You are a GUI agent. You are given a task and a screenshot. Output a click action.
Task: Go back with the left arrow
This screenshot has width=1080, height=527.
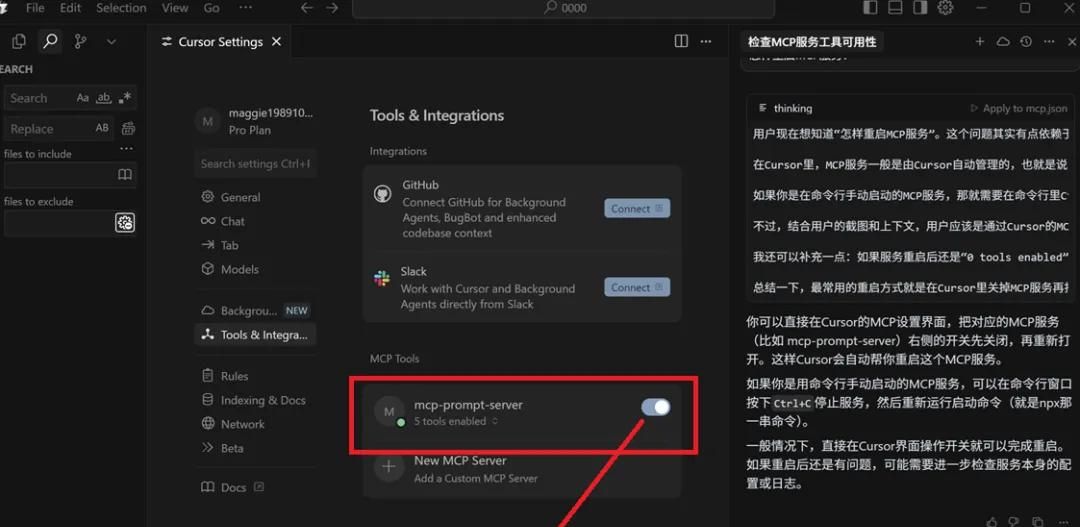click(307, 8)
